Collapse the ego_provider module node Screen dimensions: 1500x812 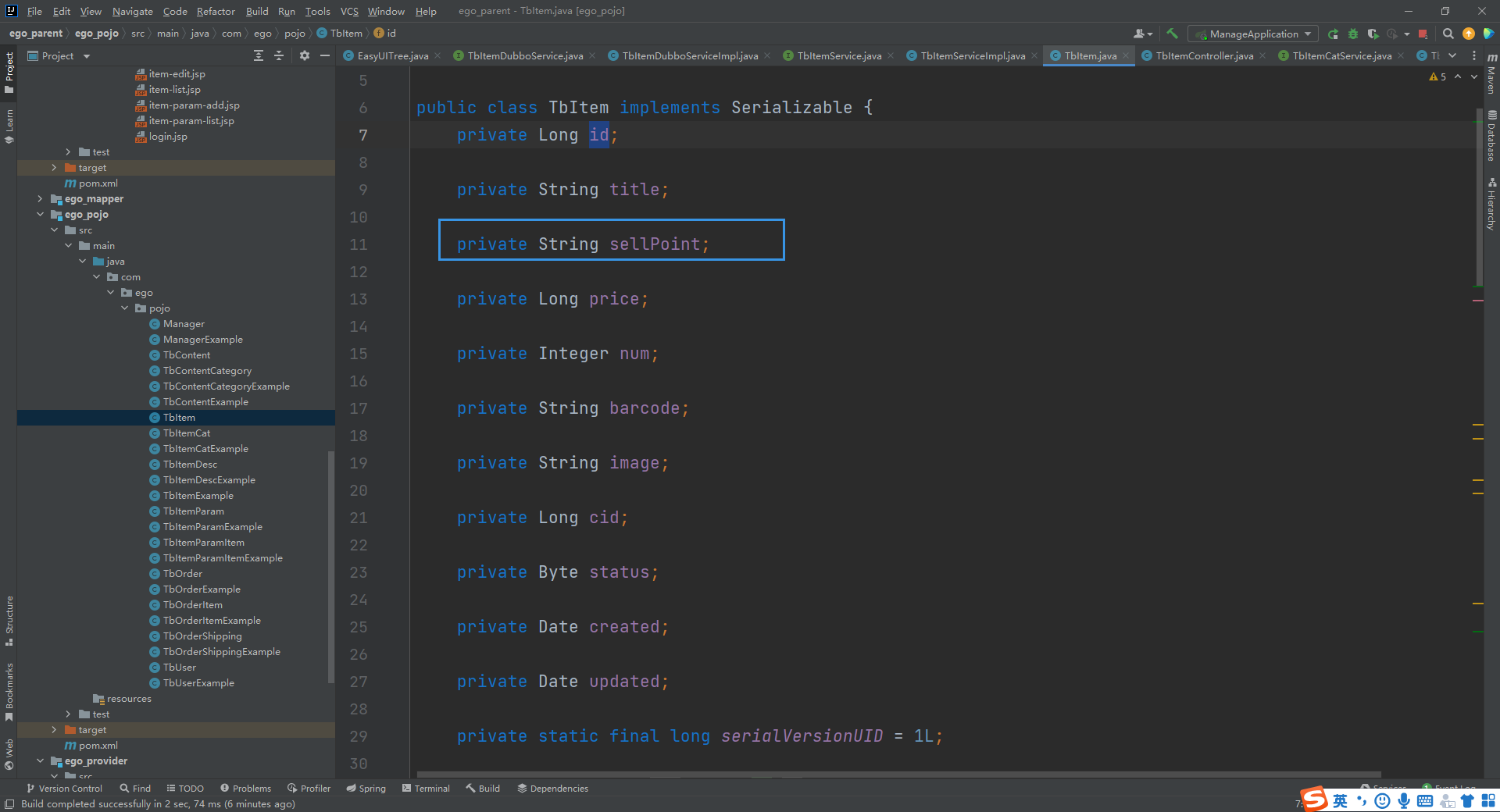tap(40, 760)
